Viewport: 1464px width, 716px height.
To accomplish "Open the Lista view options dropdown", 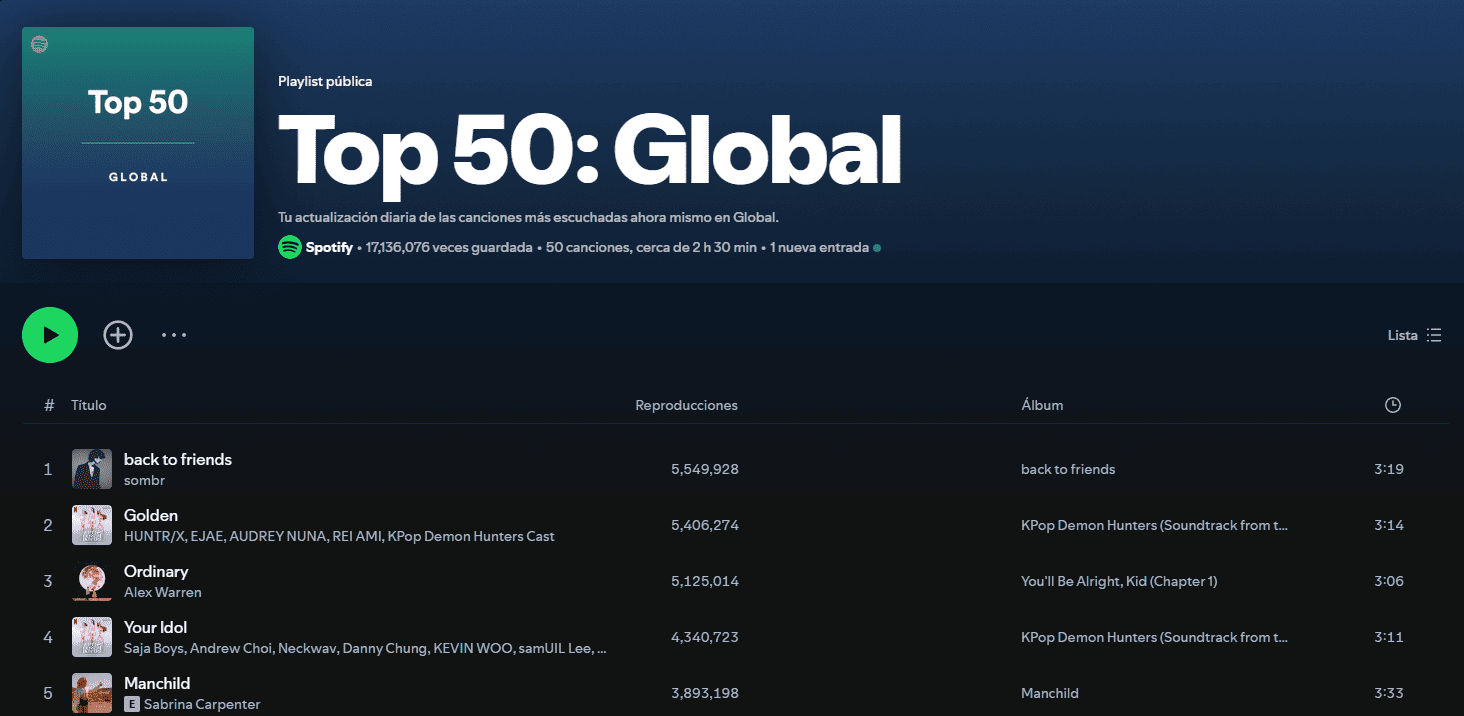I will pyautogui.click(x=1414, y=335).
